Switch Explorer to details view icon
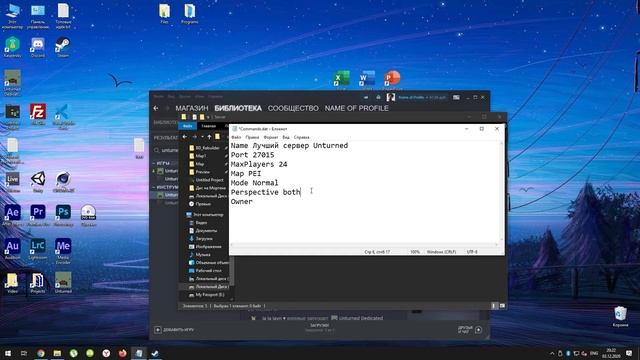Screen dimensions: 640x360 coord(494,306)
